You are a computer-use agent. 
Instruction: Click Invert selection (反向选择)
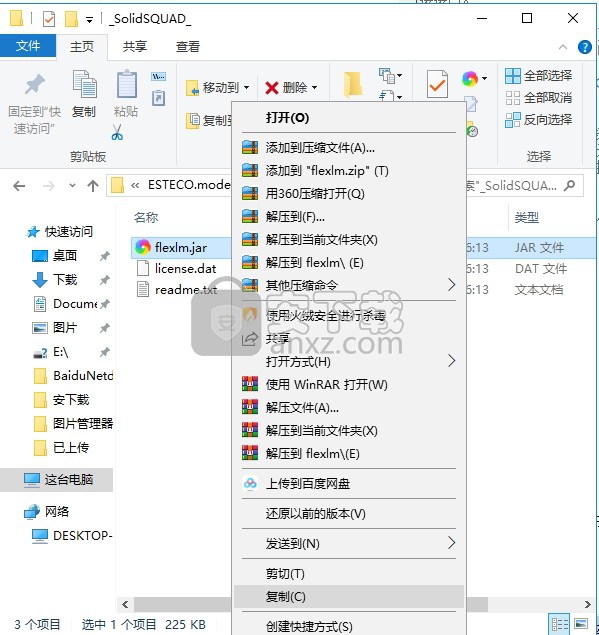(539, 120)
